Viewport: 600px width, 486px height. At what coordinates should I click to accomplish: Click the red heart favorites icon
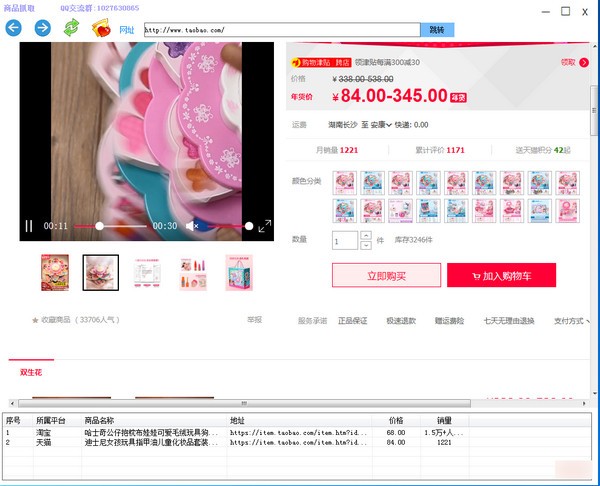(x=101, y=28)
